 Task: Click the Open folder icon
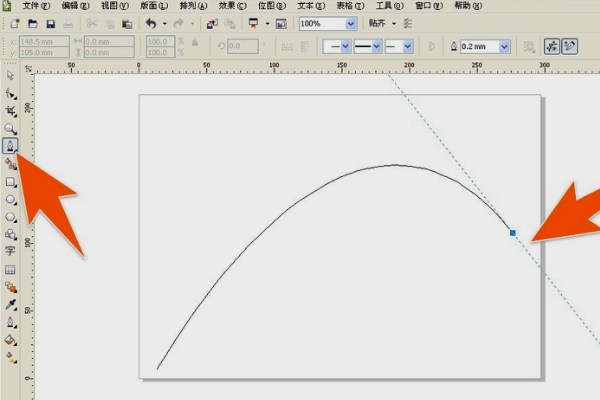tap(32, 23)
